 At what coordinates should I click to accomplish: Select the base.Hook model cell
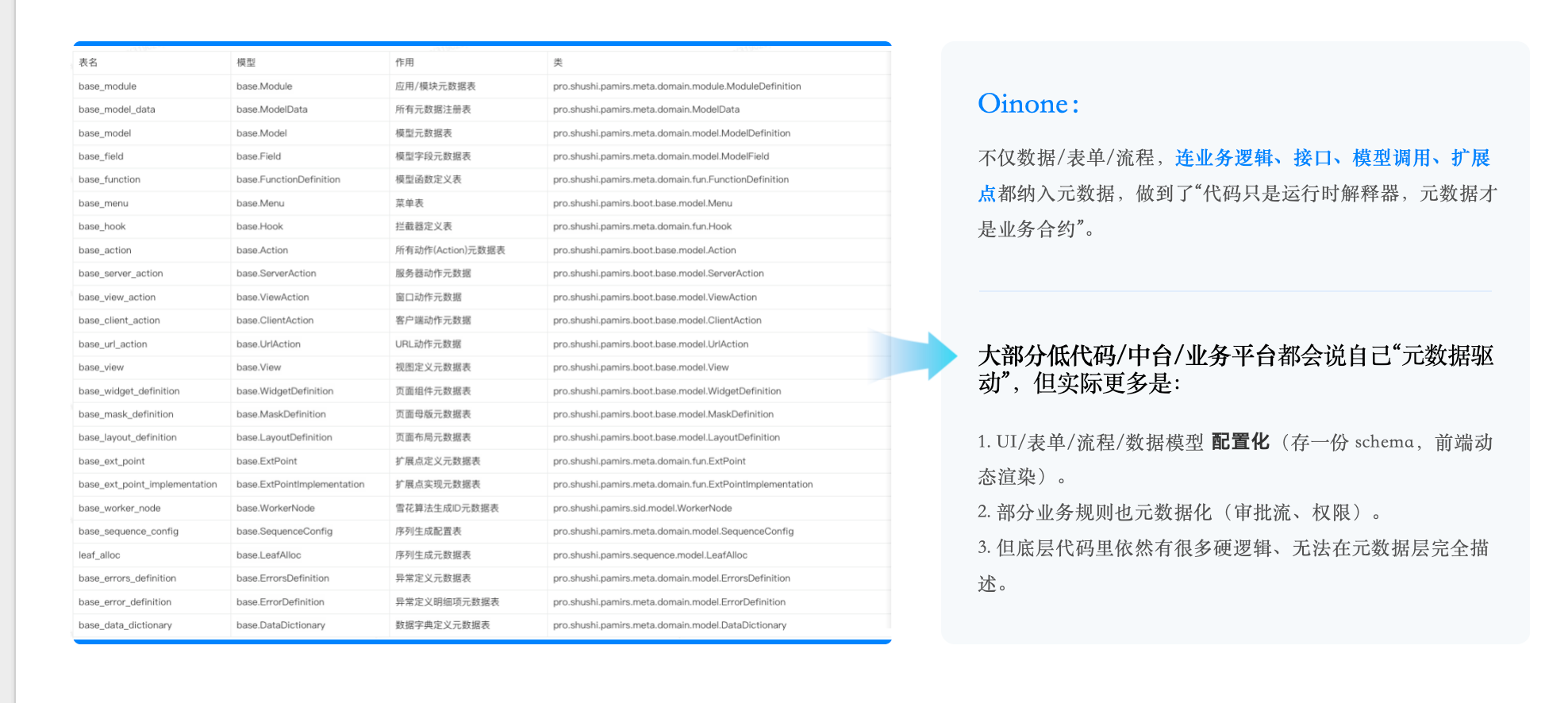(x=259, y=227)
